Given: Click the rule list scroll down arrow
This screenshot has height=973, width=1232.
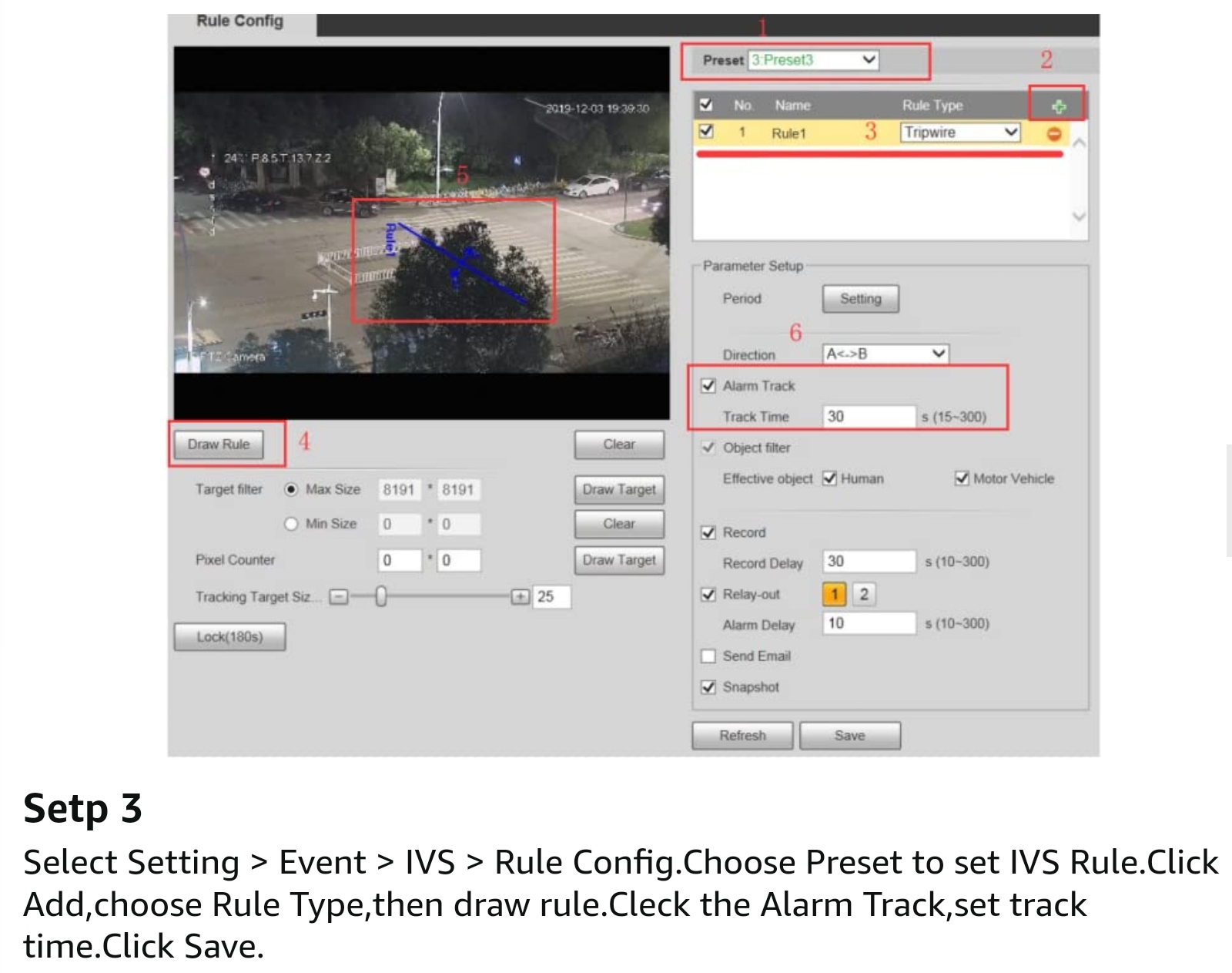Looking at the screenshot, I should (1079, 216).
